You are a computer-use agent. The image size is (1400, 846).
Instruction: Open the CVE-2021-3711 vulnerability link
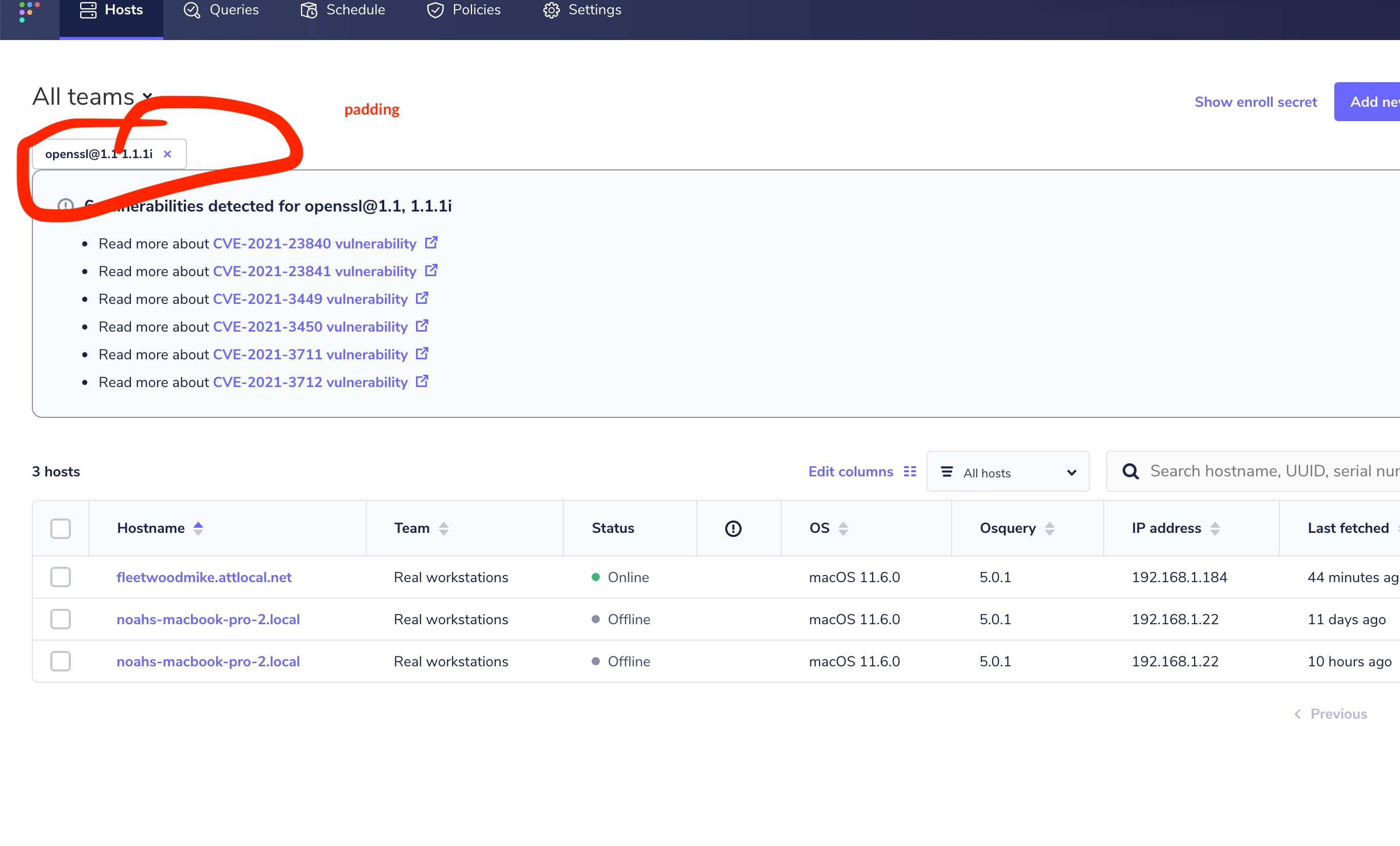[x=310, y=355]
